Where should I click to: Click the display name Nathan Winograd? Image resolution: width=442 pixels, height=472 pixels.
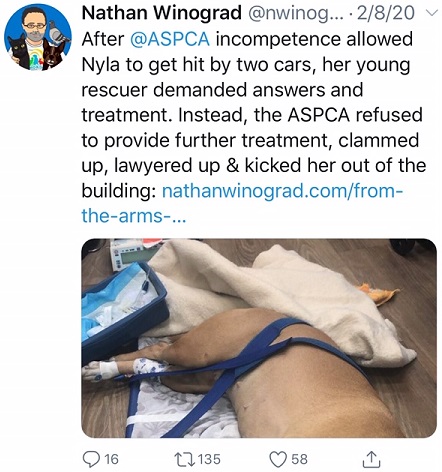coord(162,13)
